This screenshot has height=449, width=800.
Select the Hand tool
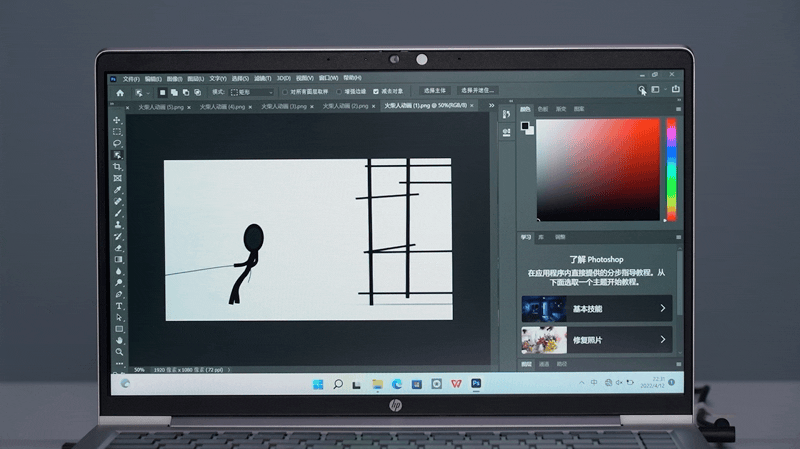click(x=119, y=340)
